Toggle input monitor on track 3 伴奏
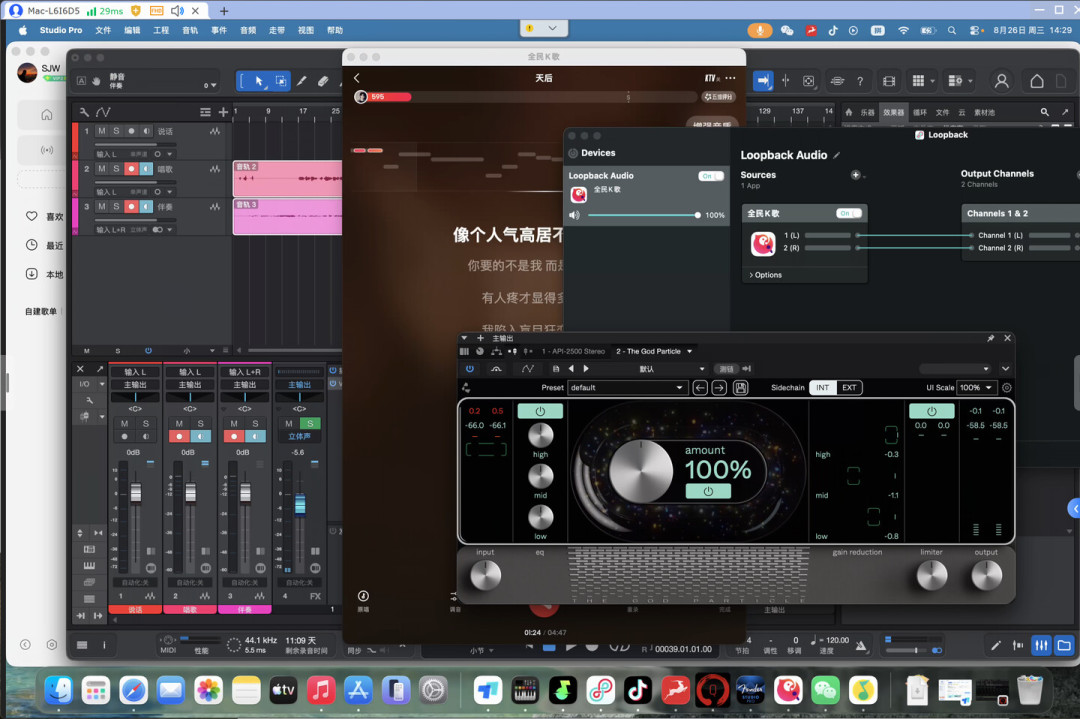The height and width of the screenshot is (719, 1080). click(146, 207)
